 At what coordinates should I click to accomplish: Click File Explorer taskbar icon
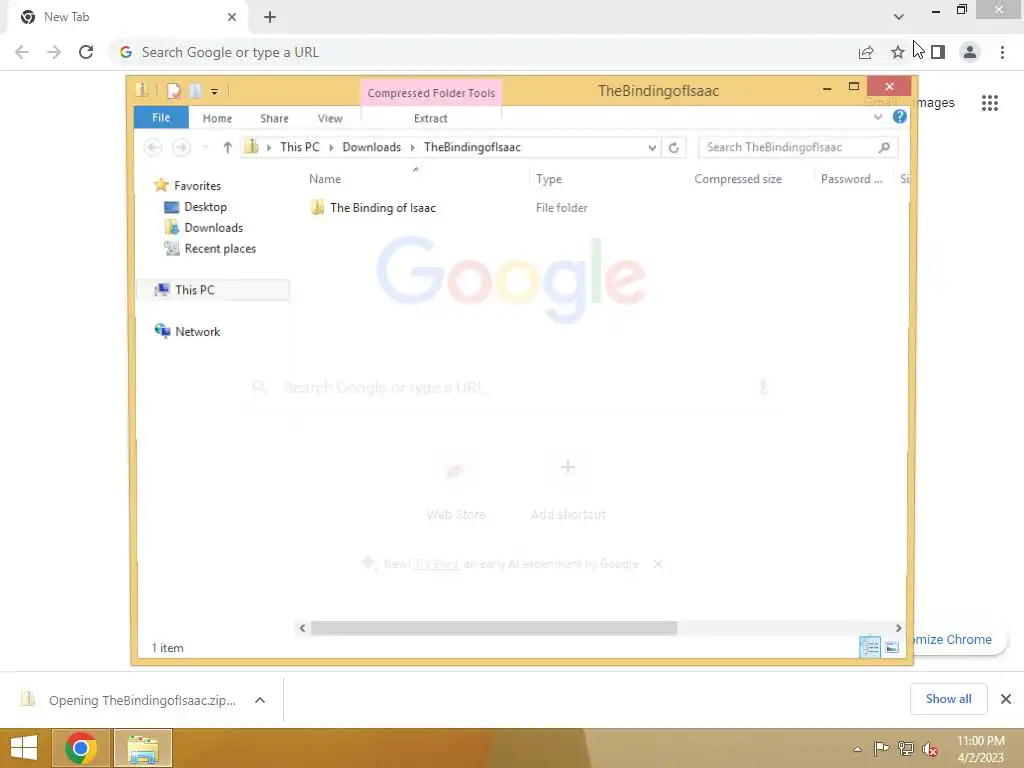tap(143, 748)
